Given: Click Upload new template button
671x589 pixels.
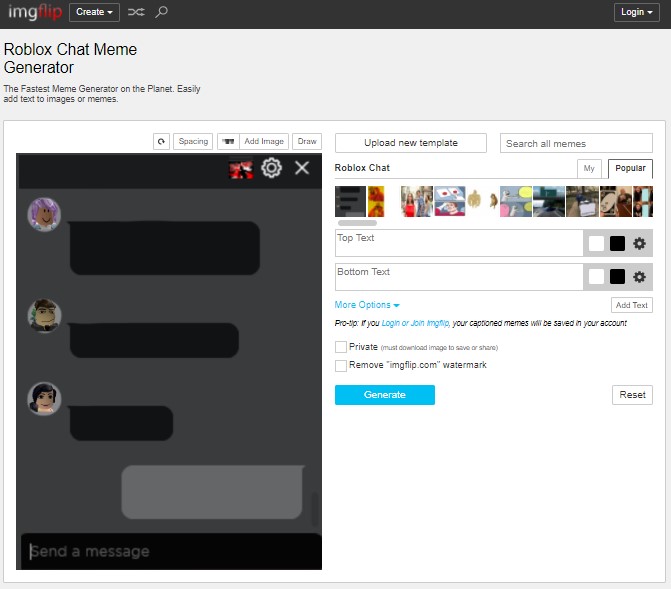Looking at the screenshot, I should [411, 143].
